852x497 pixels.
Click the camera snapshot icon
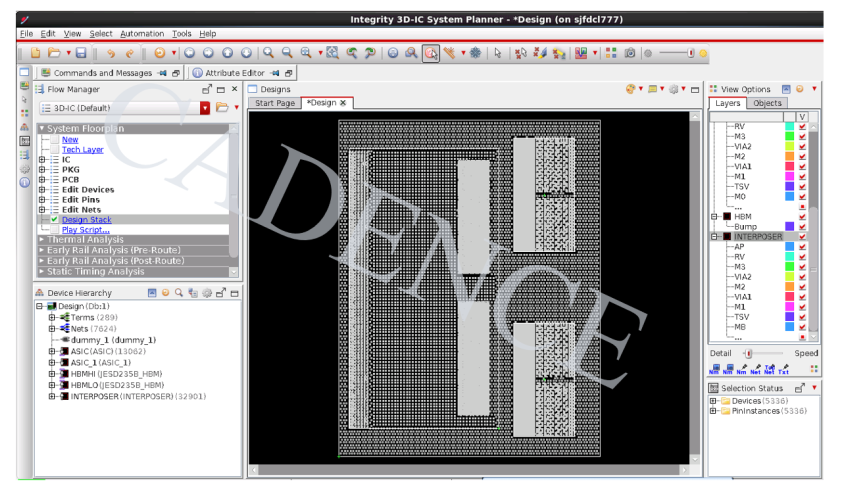[630, 53]
